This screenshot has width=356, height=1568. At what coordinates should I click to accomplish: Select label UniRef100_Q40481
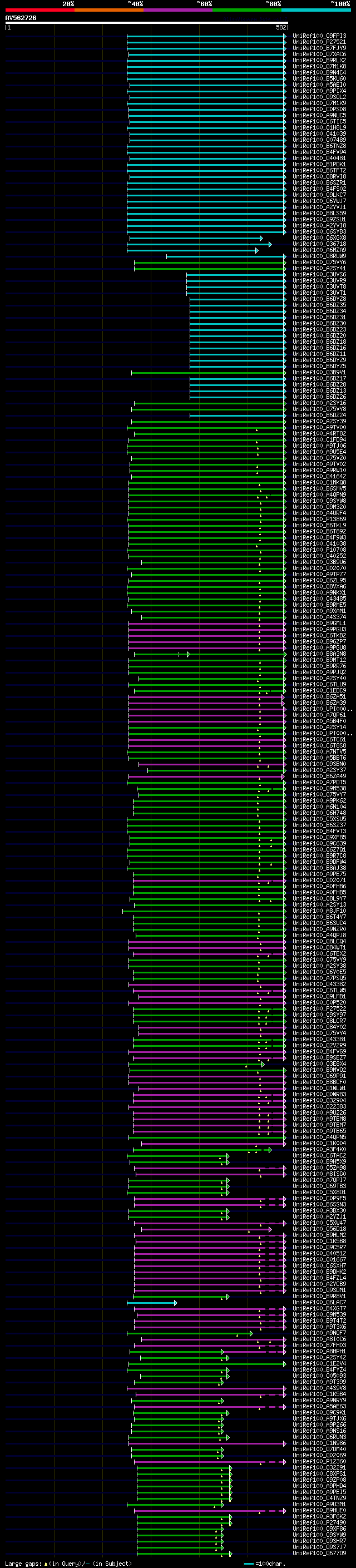click(319, 159)
